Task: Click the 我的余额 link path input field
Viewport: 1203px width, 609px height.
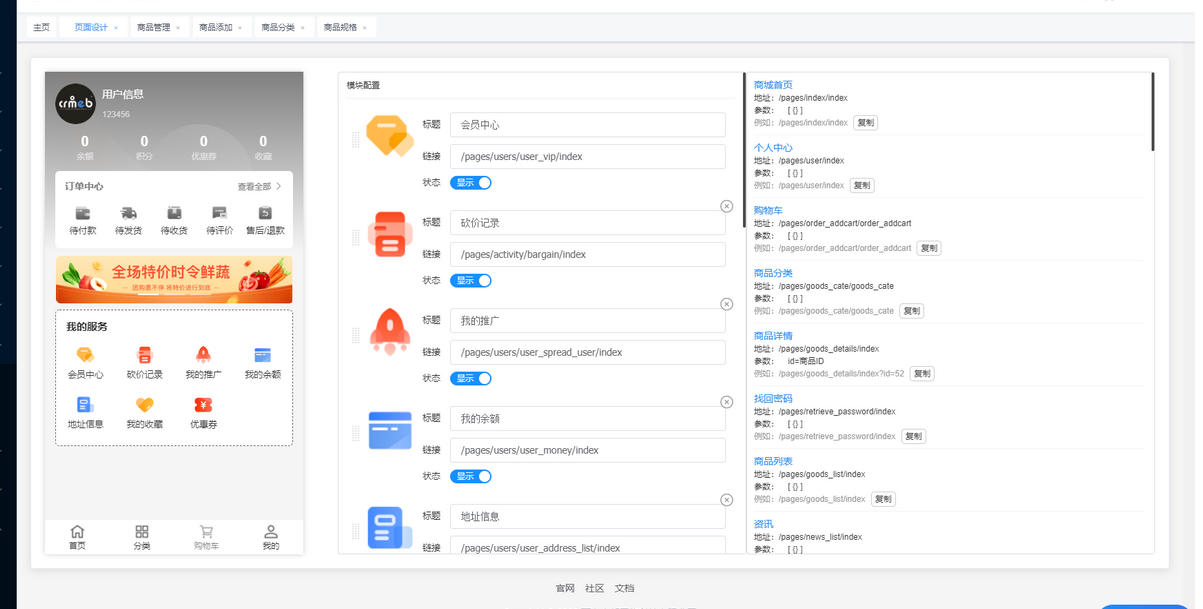Action: pyautogui.click(x=587, y=451)
